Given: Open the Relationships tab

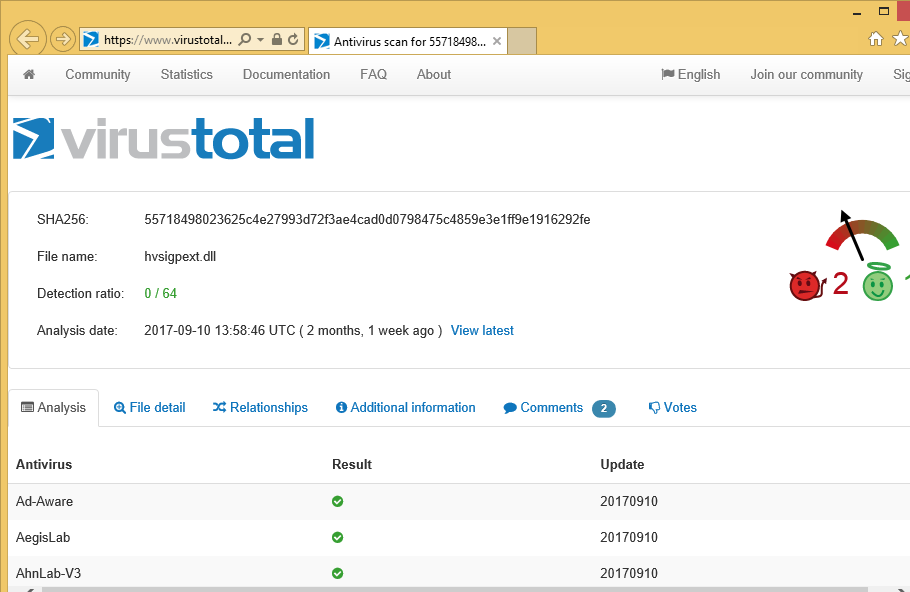Looking at the screenshot, I should 260,408.
